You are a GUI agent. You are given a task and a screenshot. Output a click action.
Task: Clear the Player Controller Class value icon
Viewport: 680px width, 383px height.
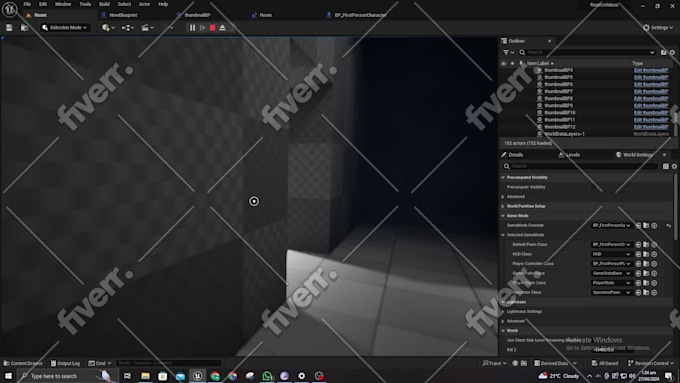[654, 264]
